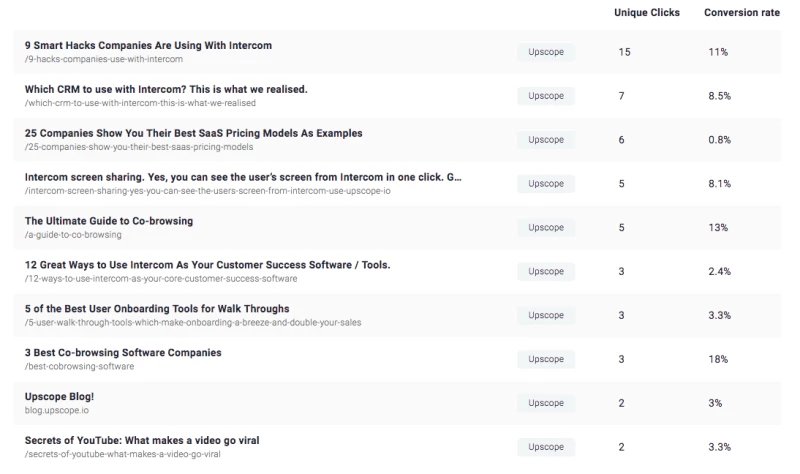Click the Upscope tag on the 3 Best Co-browsing row

pyautogui.click(x=546, y=359)
